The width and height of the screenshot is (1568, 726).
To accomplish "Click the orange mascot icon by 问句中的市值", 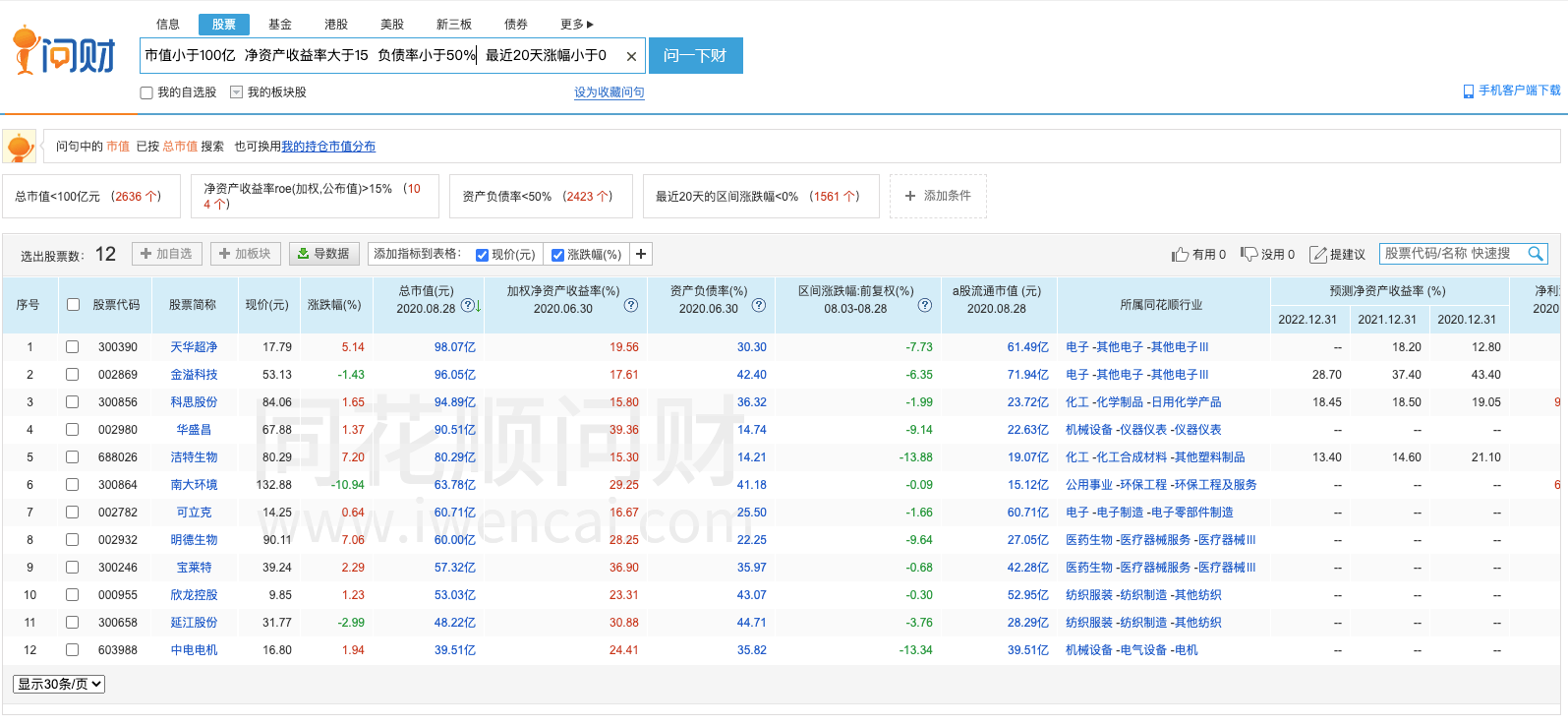I will point(20,147).
